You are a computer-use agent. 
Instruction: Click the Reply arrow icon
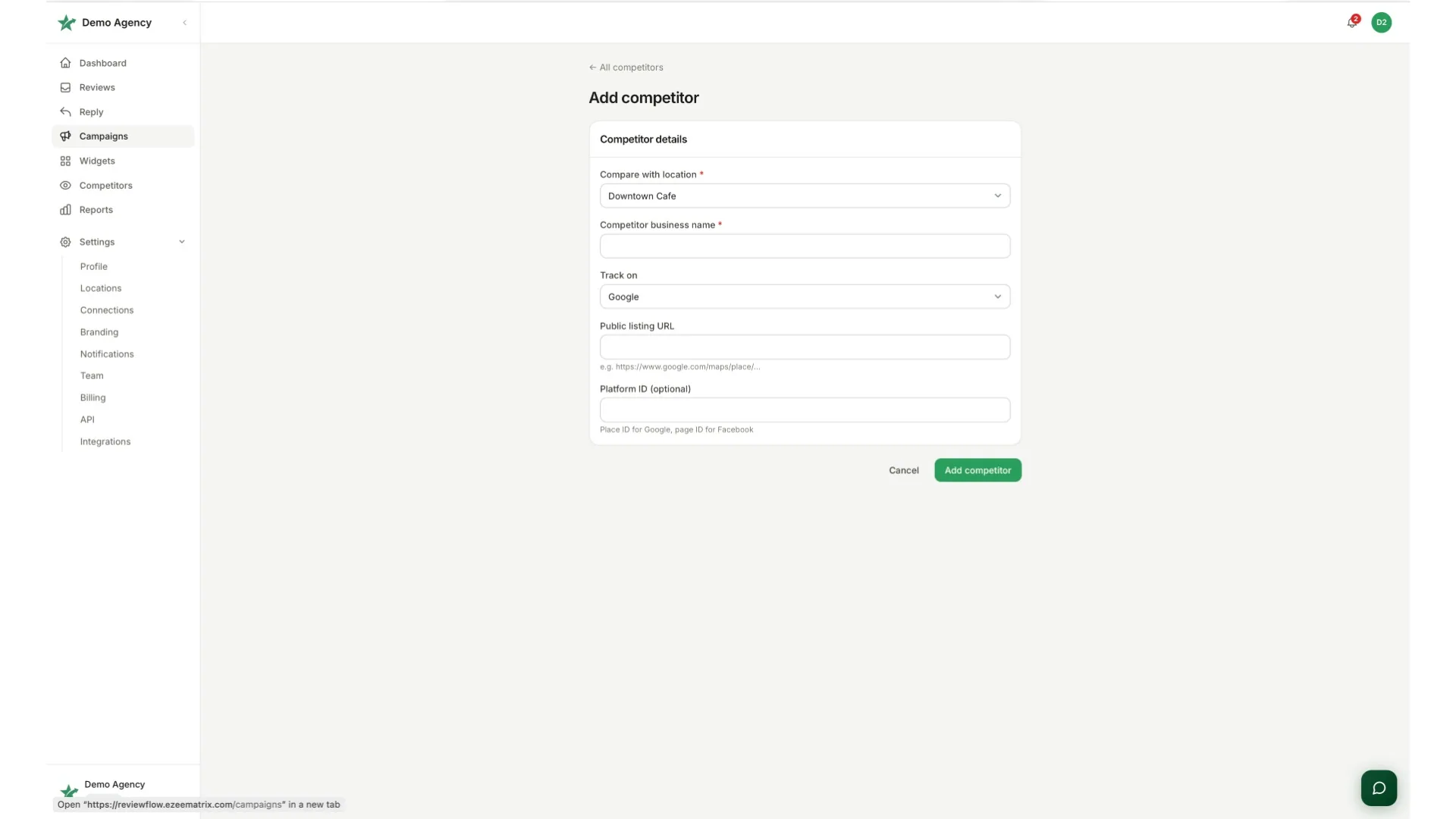65,111
